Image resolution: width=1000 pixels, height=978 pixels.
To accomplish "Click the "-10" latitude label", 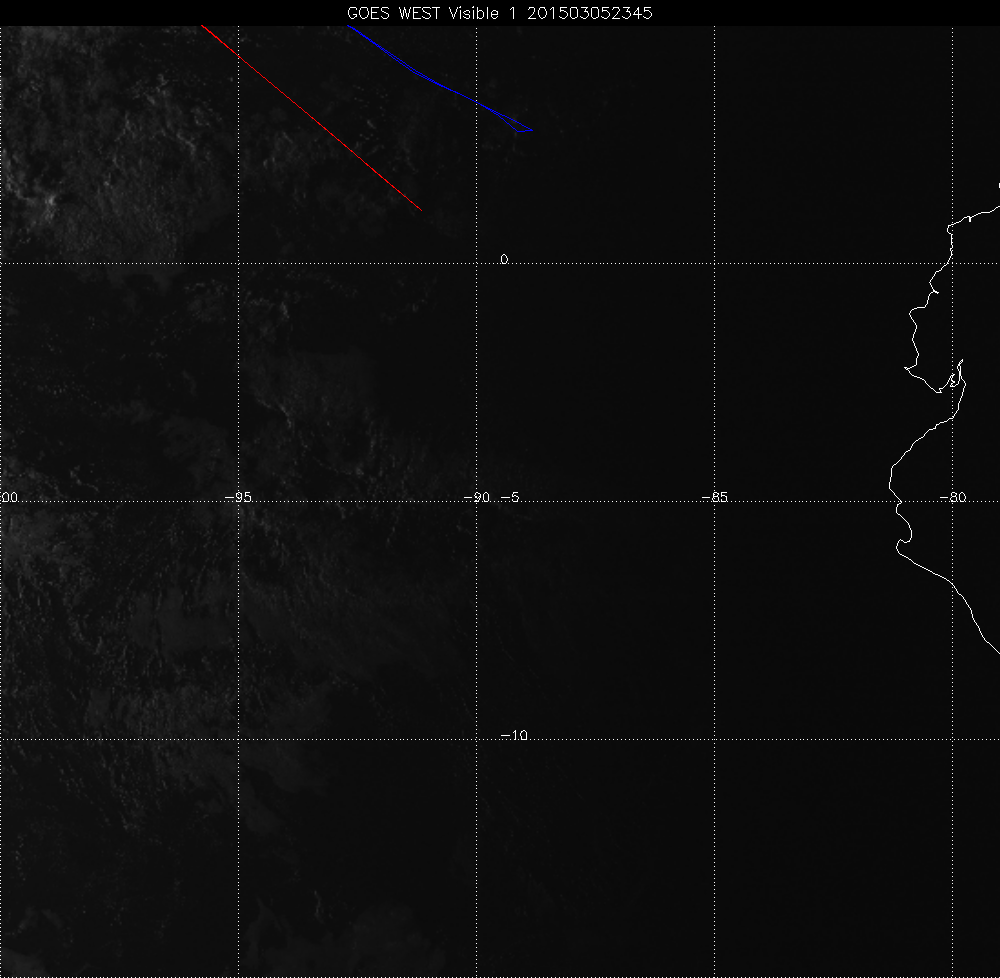I will [514, 735].
